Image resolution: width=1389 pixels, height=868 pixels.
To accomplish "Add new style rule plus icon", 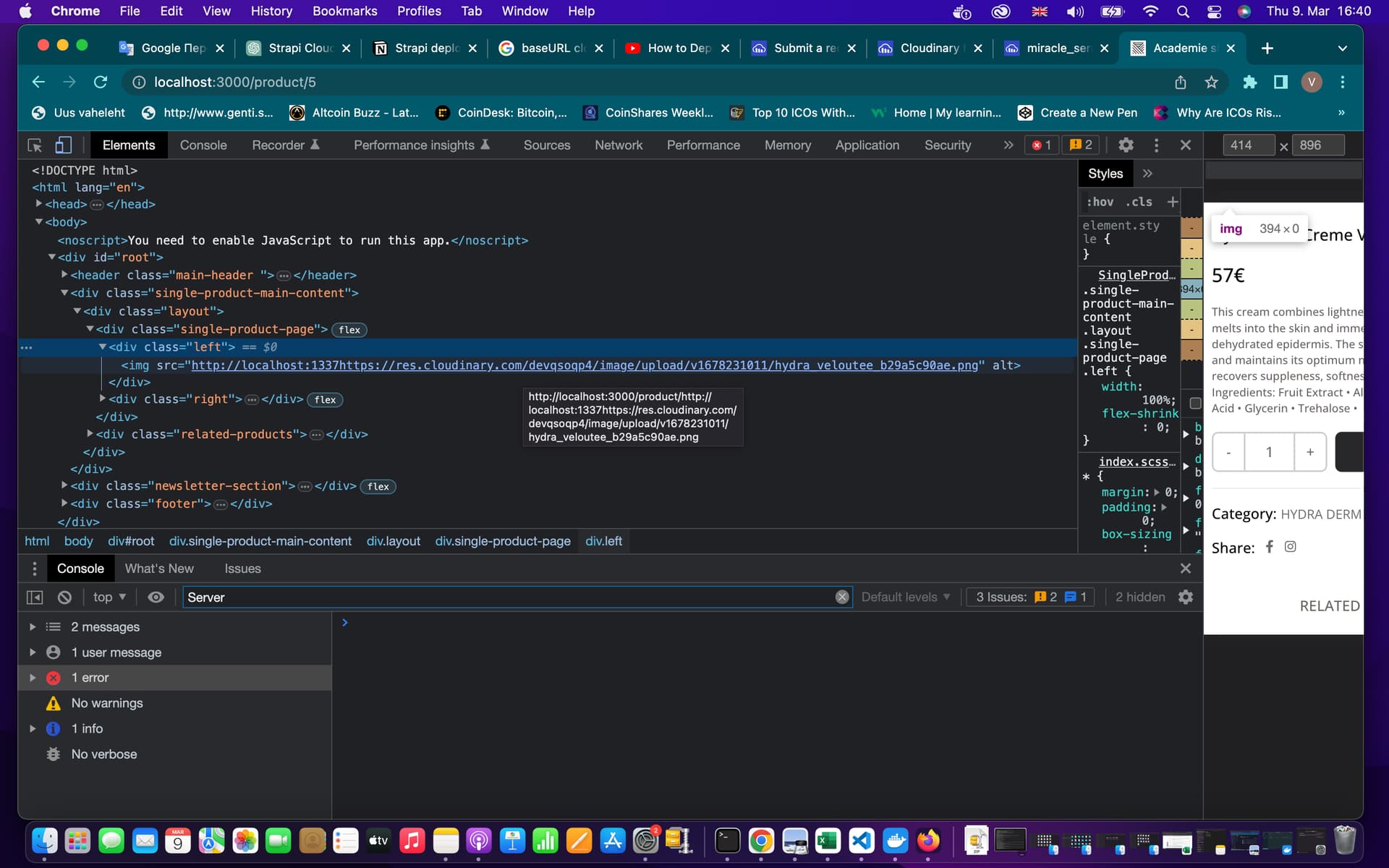I will [x=1173, y=202].
